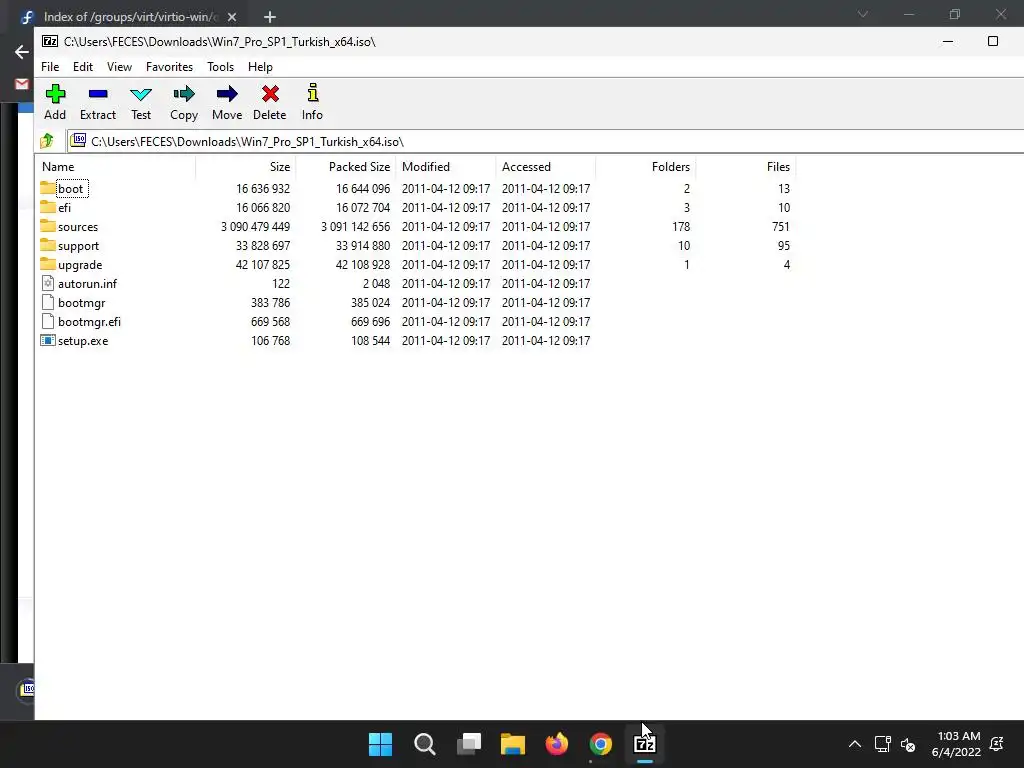This screenshot has height=768, width=1024.
Task: Open the Edit menu
Action: click(83, 67)
